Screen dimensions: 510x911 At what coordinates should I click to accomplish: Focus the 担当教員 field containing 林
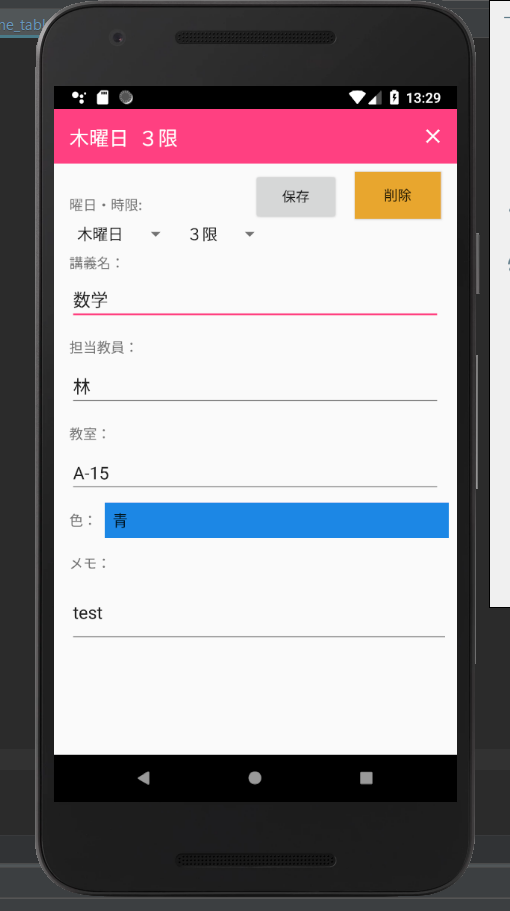coord(255,386)
